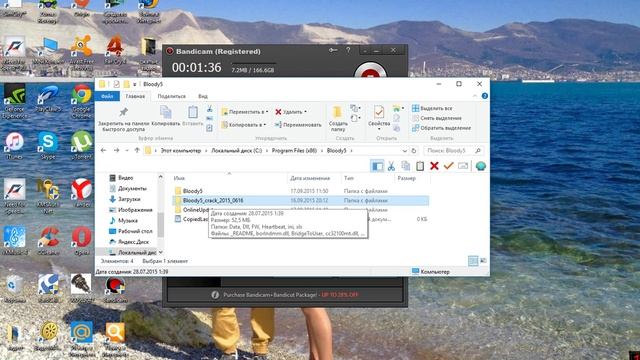This screenshot has width=640, height=360.
Task: Click Снять выделение in ribbon
Action: tap(437, 118)
